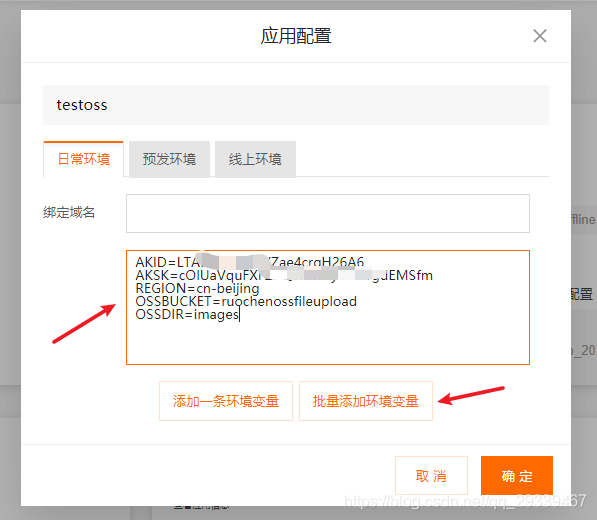Cancel with the 取消 button
597x520 pixels.
click(431, 476)
